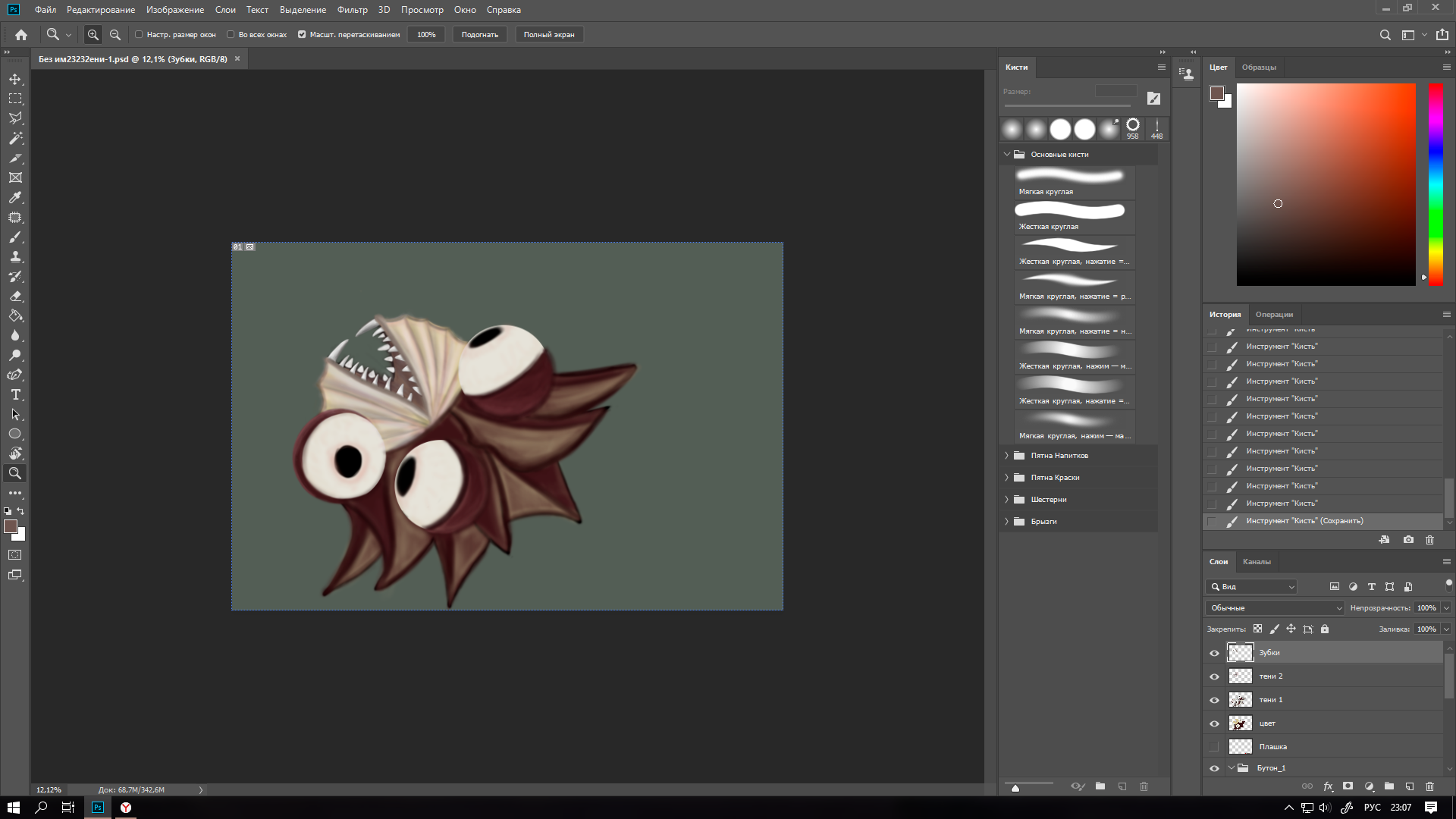
Task: Select the Hand tool
Action: pos(15,453)
